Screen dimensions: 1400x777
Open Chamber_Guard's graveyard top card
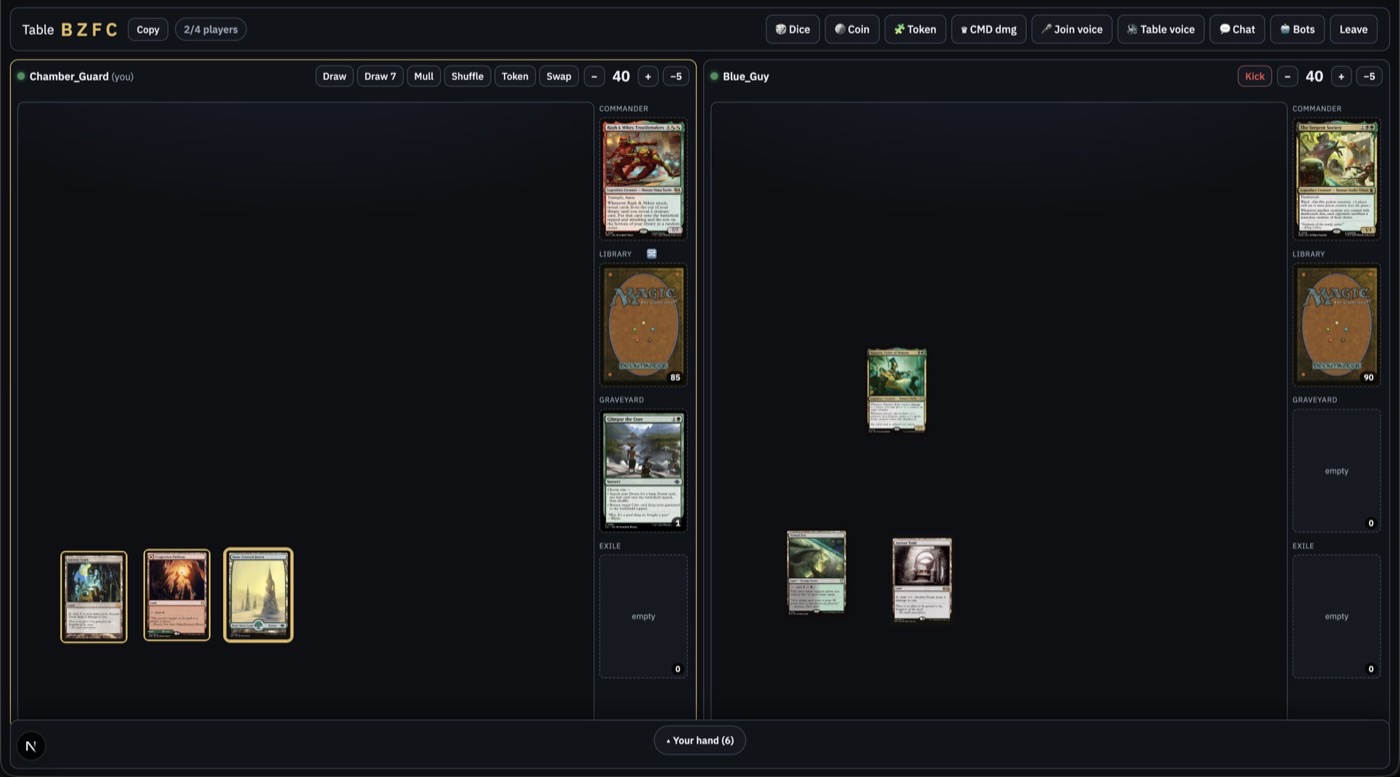[x=643, y=471]
